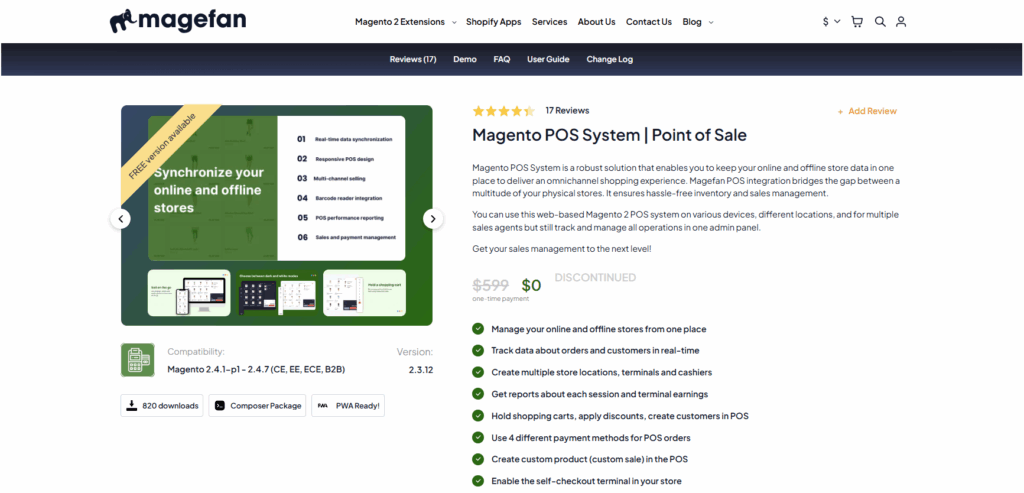This screenshot has height=493, width=1024.
Task: Click the checkmark beside 'Track data about orders'
Action: pyautogui.click(x=478, y=350)
